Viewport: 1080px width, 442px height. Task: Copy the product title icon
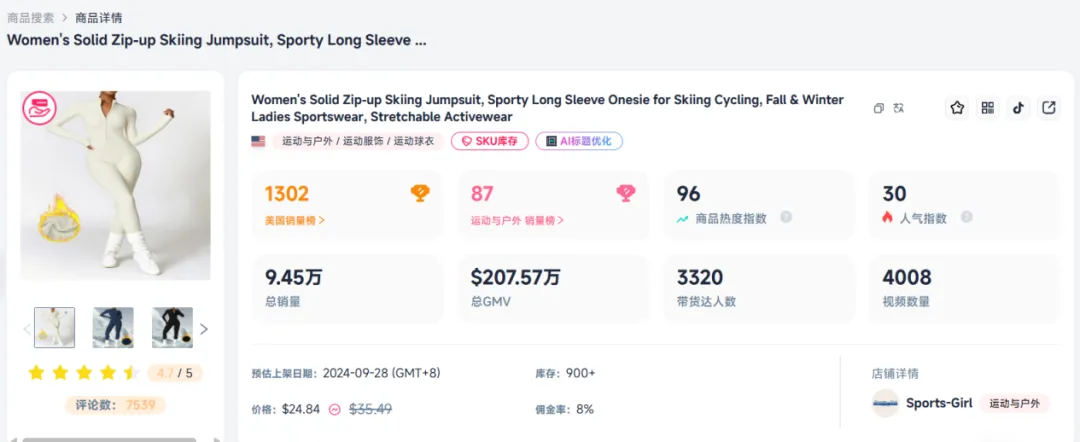[878, 108]
